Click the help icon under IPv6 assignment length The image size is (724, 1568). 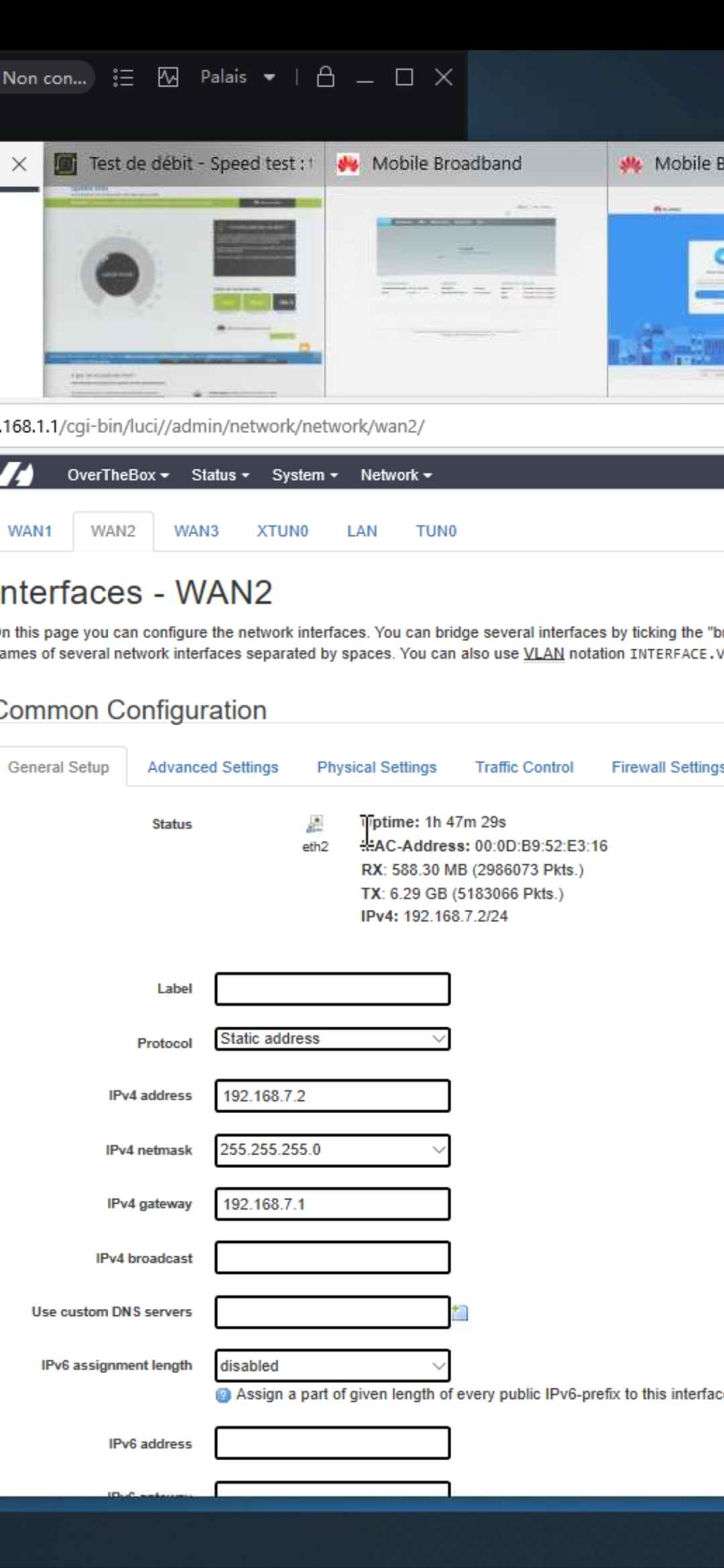223,1395
